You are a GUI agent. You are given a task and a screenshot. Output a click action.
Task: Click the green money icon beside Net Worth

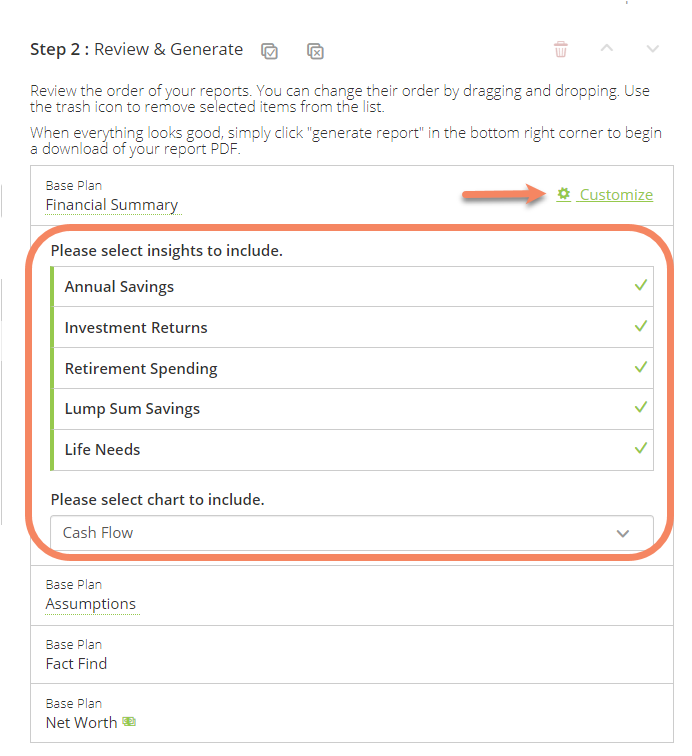coord(129,721)
